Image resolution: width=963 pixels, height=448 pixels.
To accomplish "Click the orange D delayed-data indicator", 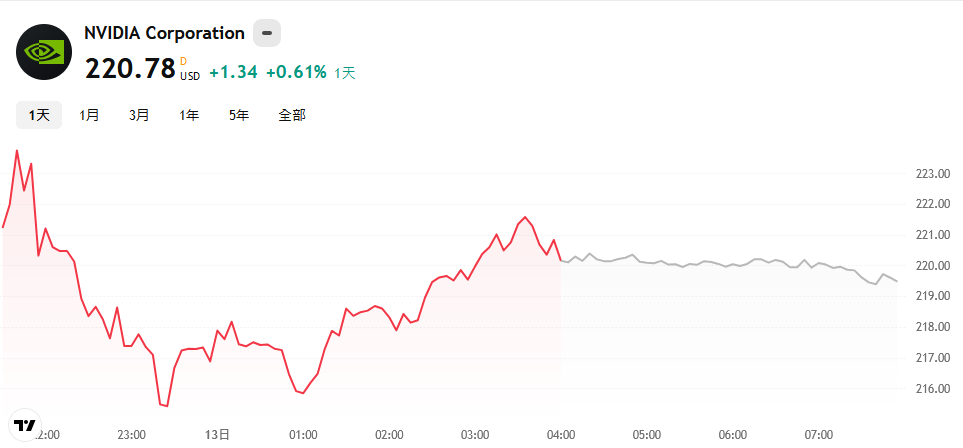I will click(184, 61).
